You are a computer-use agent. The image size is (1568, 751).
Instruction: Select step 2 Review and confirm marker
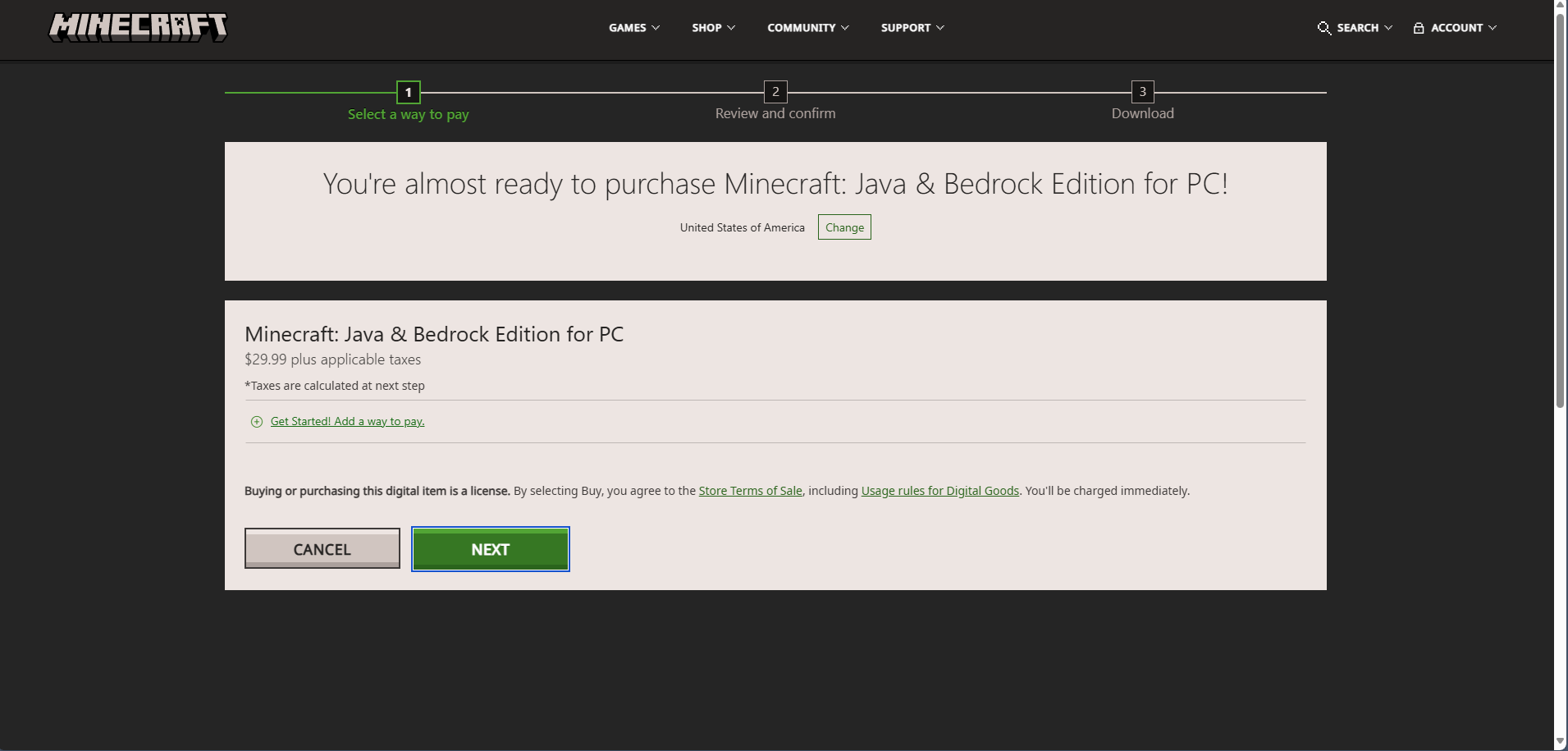[x=775, y=92]
